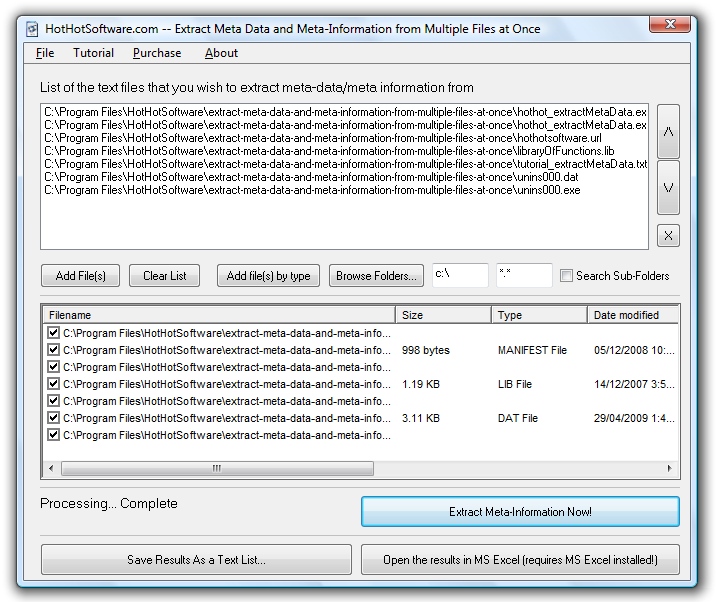Click the c:\ folder path field
This screenshot has width=718, height=602.
pos(460,275)
